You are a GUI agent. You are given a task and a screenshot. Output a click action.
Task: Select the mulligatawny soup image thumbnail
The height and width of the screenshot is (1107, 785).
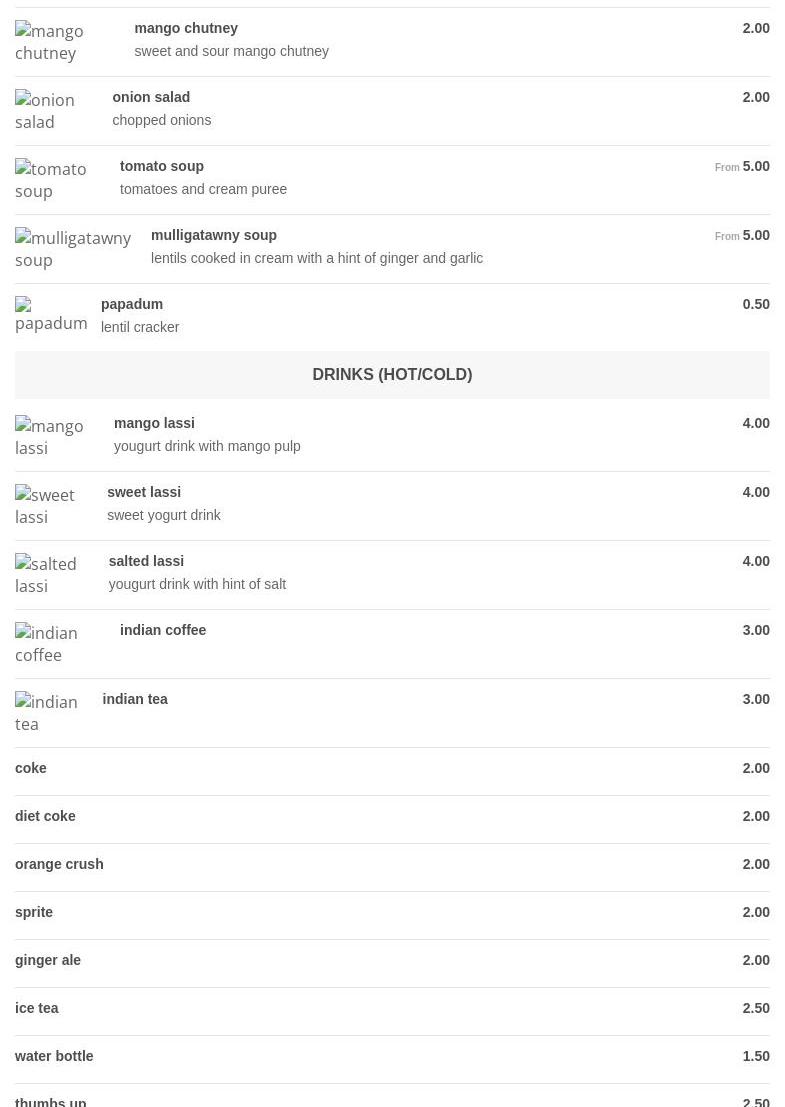[73, 249]
